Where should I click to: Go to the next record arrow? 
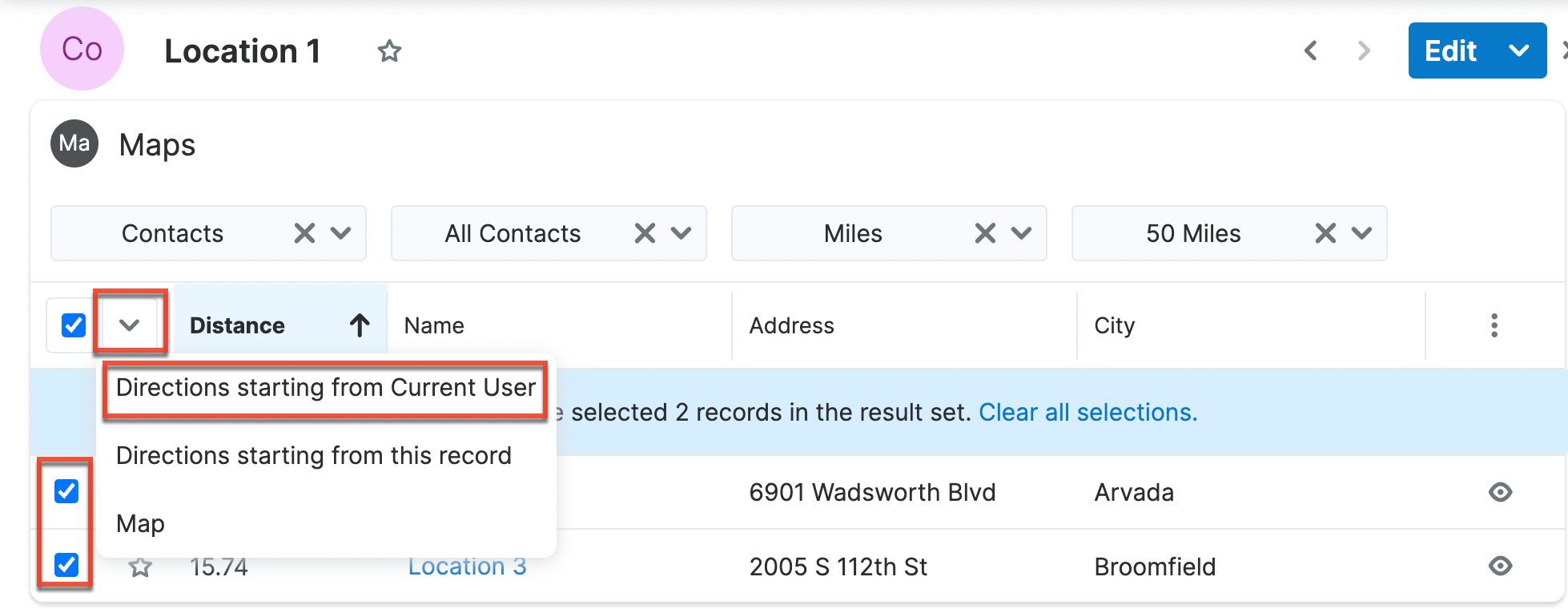pos(1364,51)
